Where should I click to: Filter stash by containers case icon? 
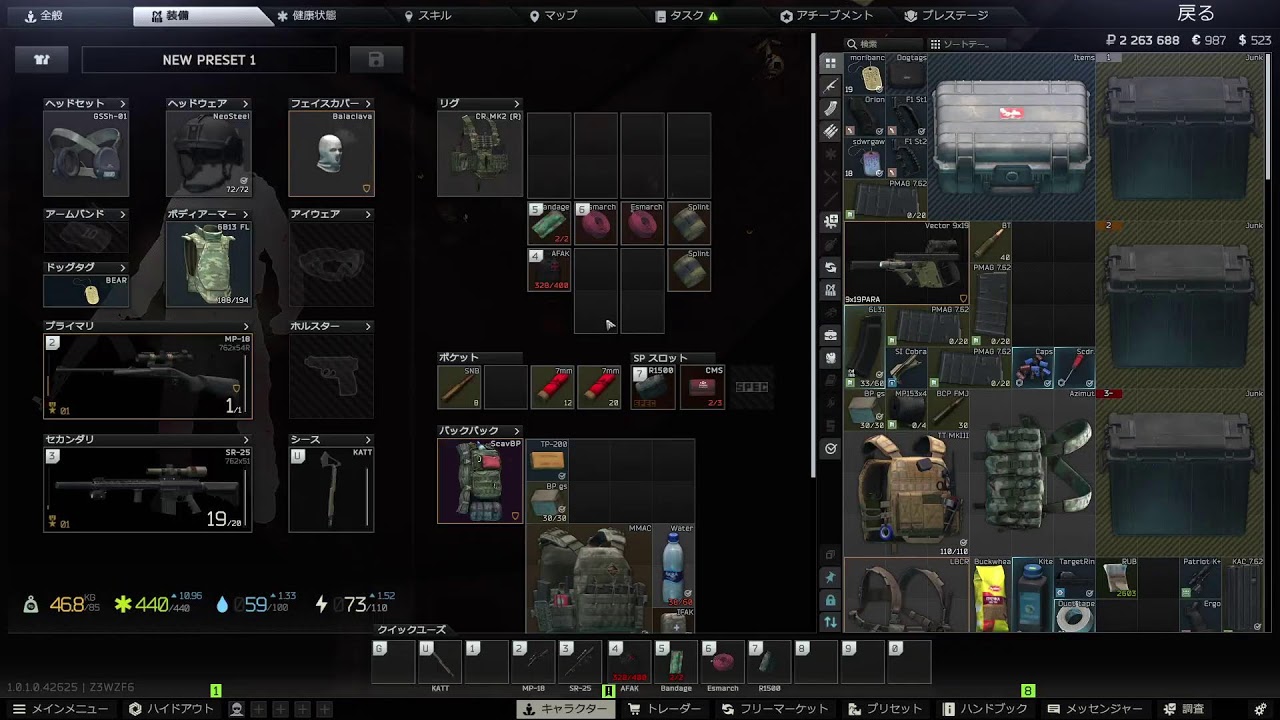tap(830, 335)
